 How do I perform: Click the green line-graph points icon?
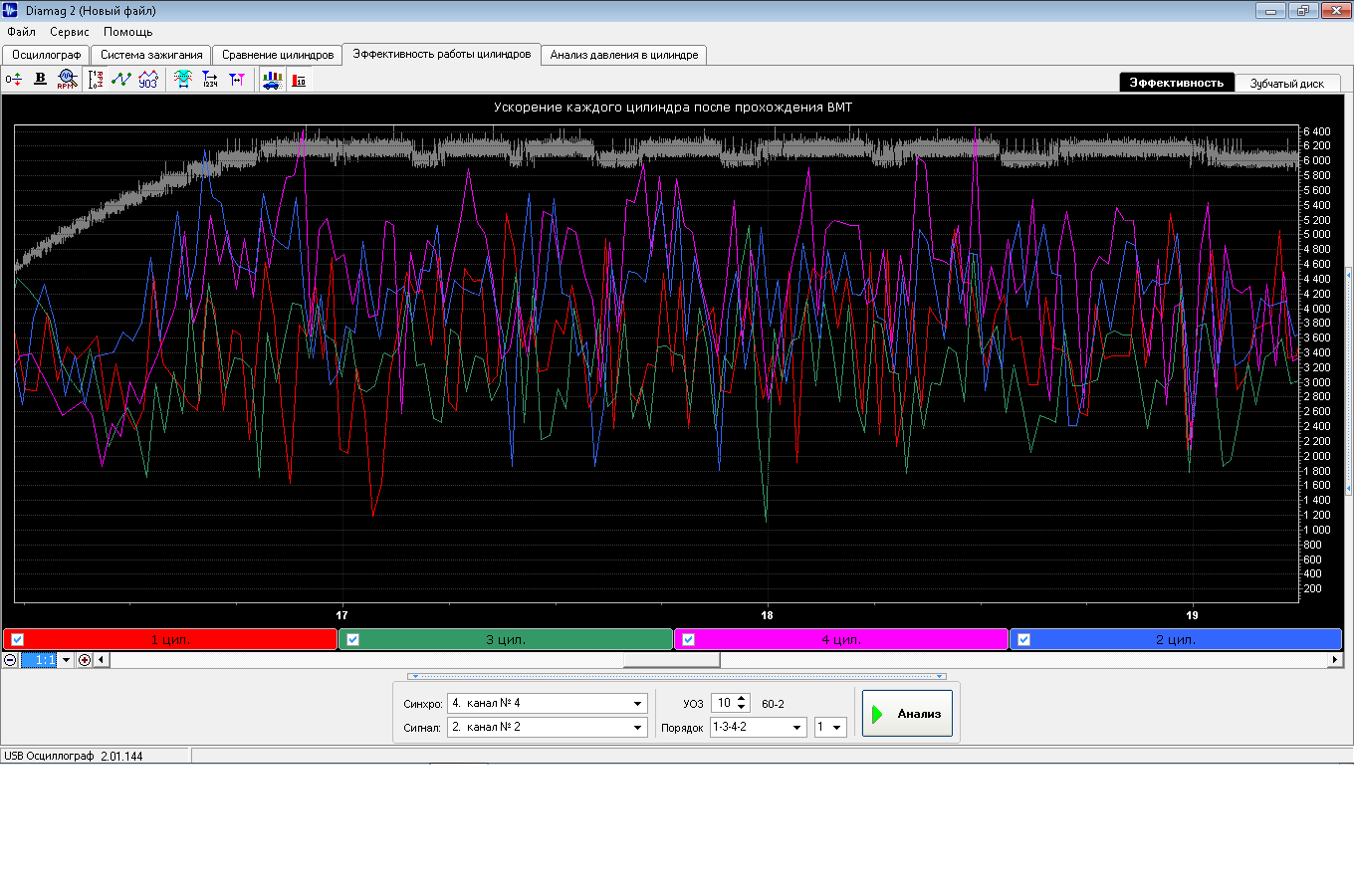[x=121, y=80]
